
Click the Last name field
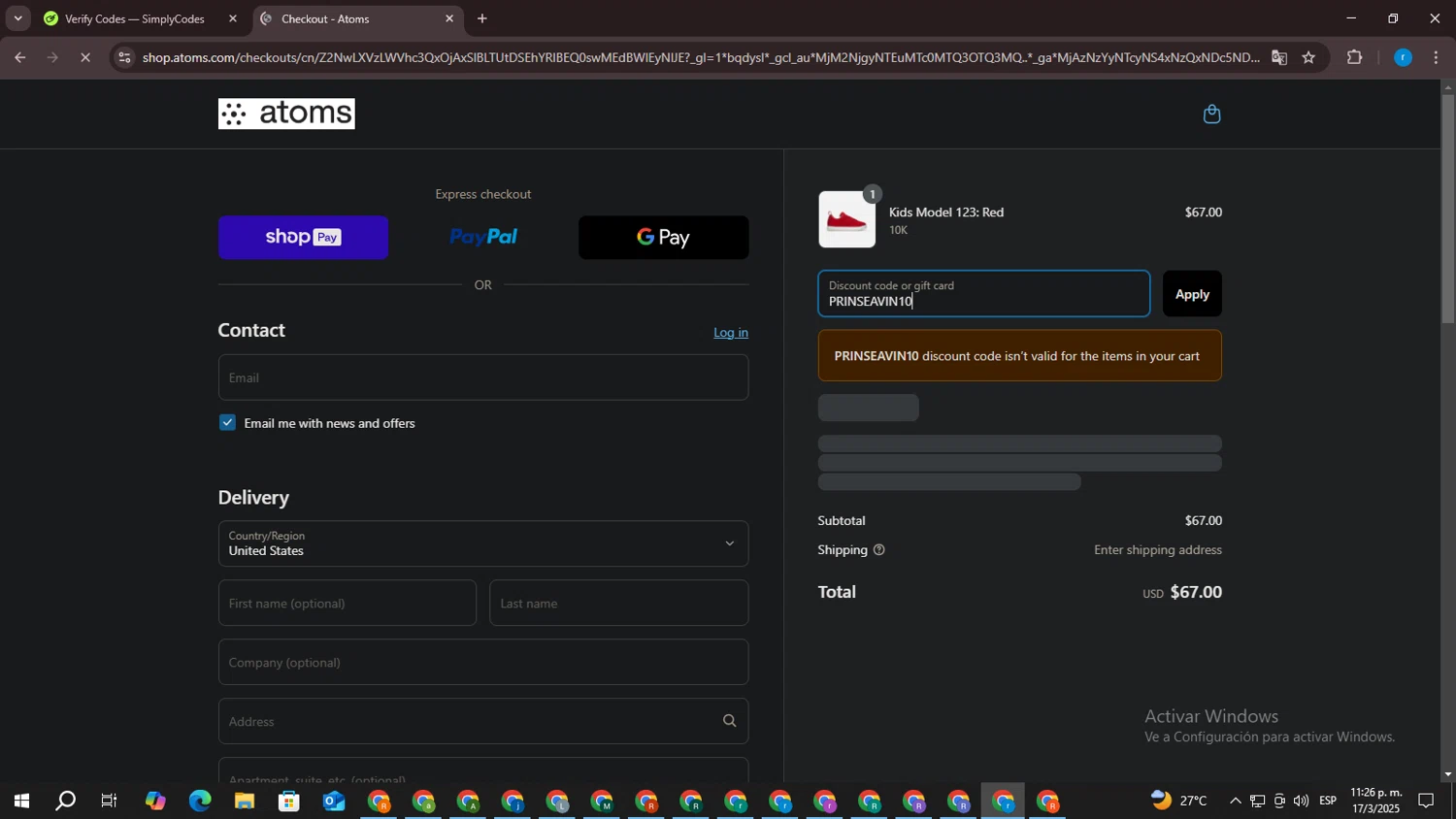pyautogui.click(x=619, y=603)
